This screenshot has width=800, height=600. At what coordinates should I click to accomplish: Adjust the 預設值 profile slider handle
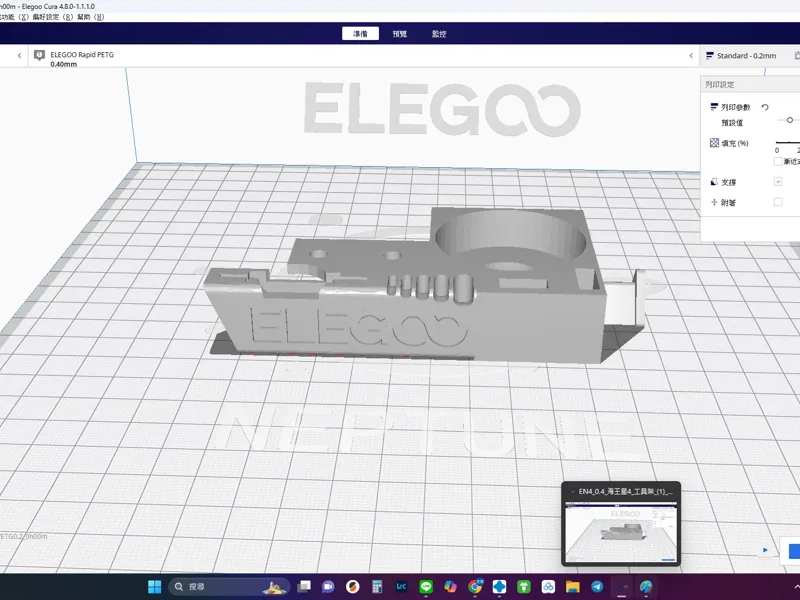(790, 120)
